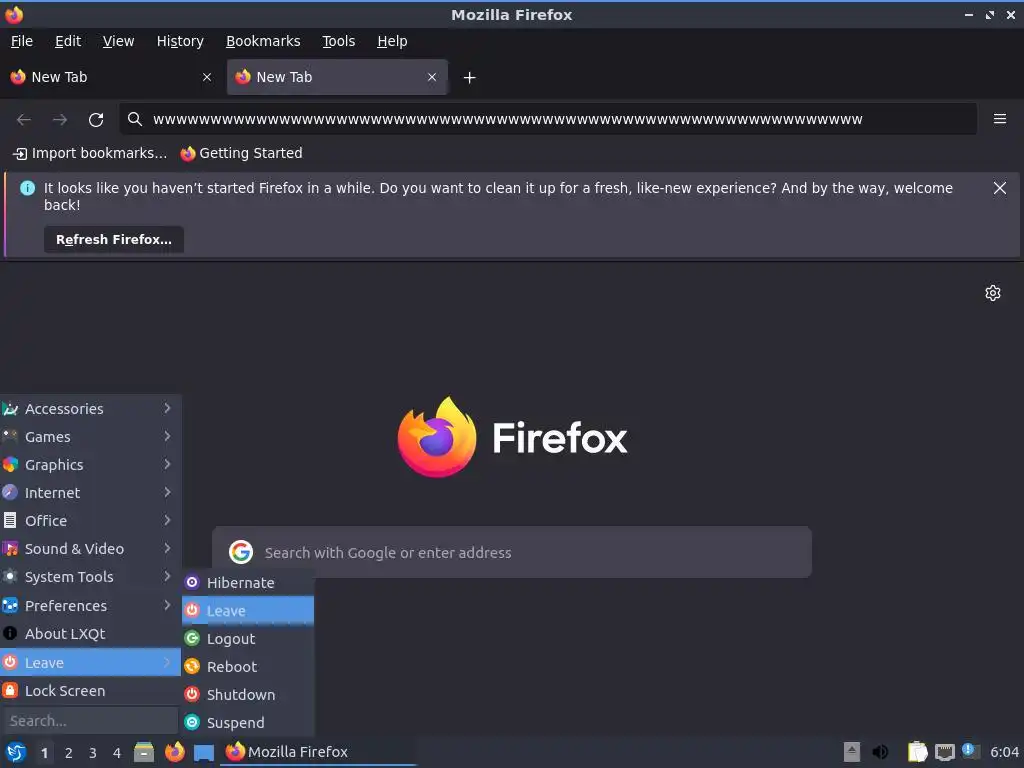Click the info icon in notification bar
Viewport: 1024px width, 768px height.
point(27,188)
